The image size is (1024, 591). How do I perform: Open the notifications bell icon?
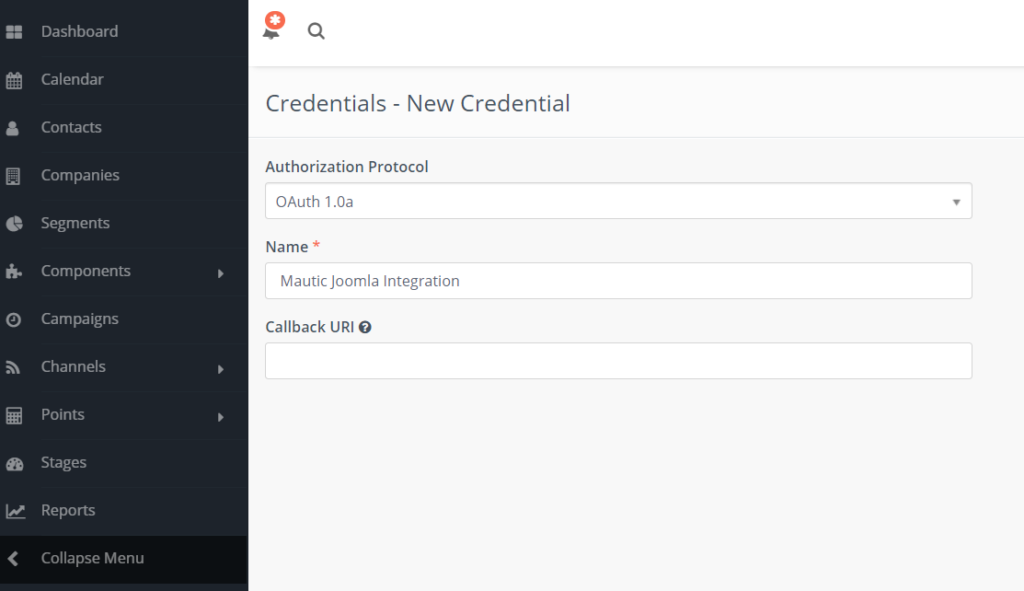pyautogui.click(x=272, y=27)
